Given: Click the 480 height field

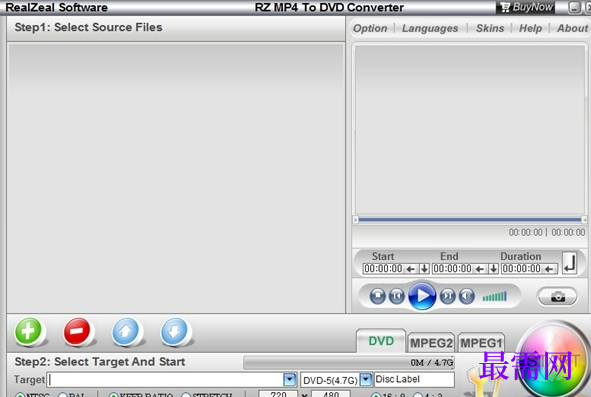Looking at the screenshot, I should pyautogui.click(x=331, y=394).
